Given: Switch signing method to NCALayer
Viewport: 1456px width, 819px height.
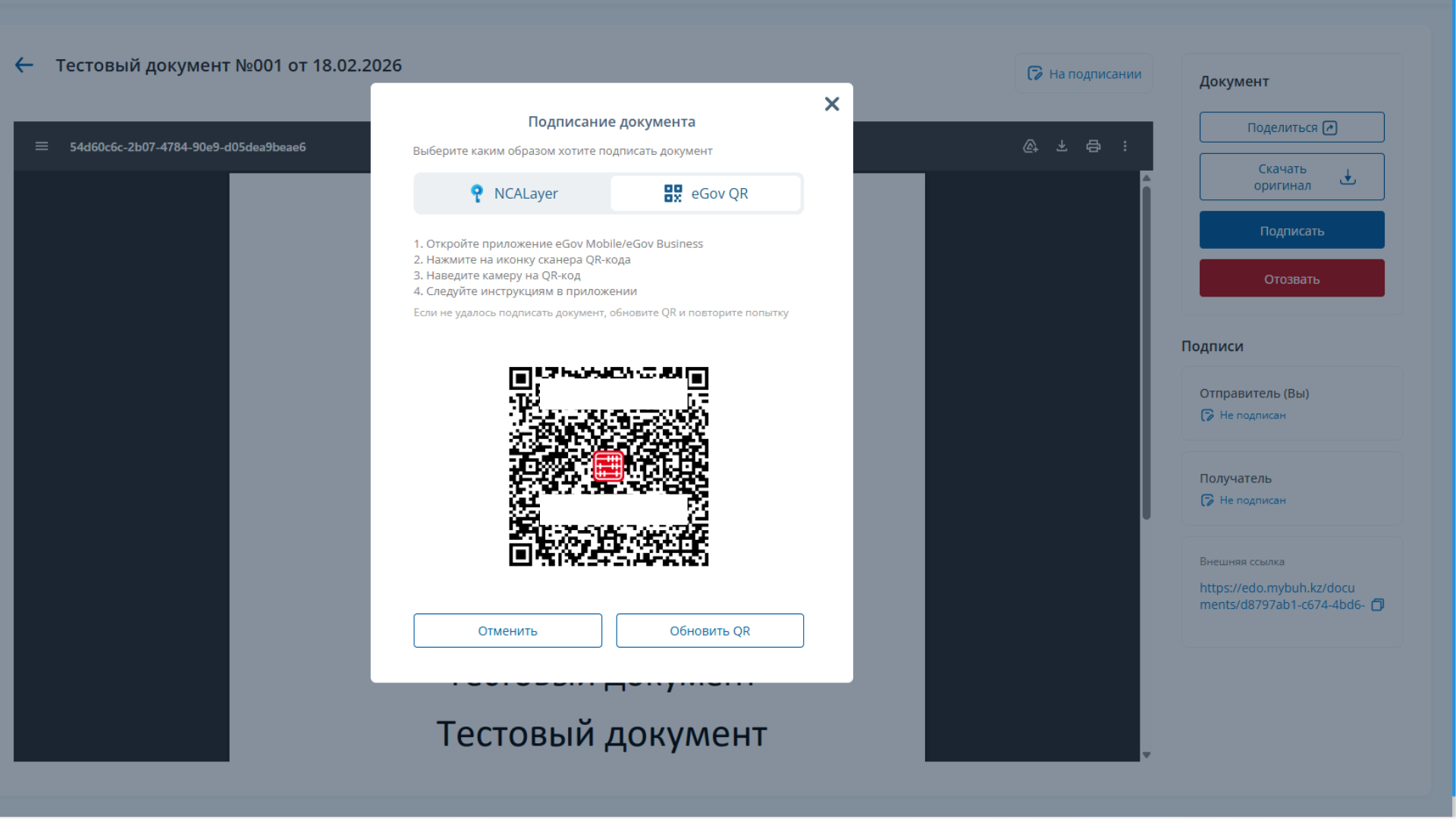Looking at the screenshot, I should [x=513, y=193].
